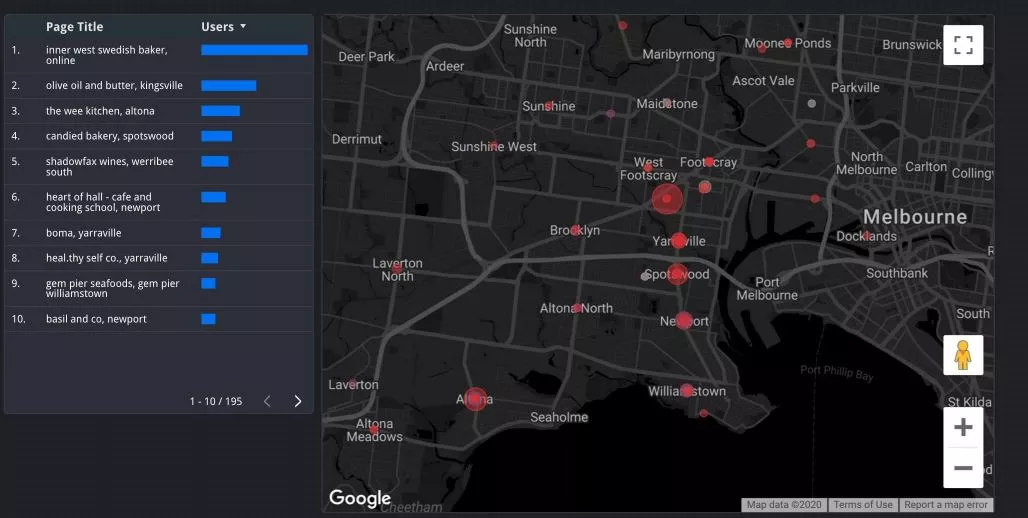Viewport: 1028px width, 518px height.
Task: Click the Maribyrnong map label
Action: click(679, 54)
